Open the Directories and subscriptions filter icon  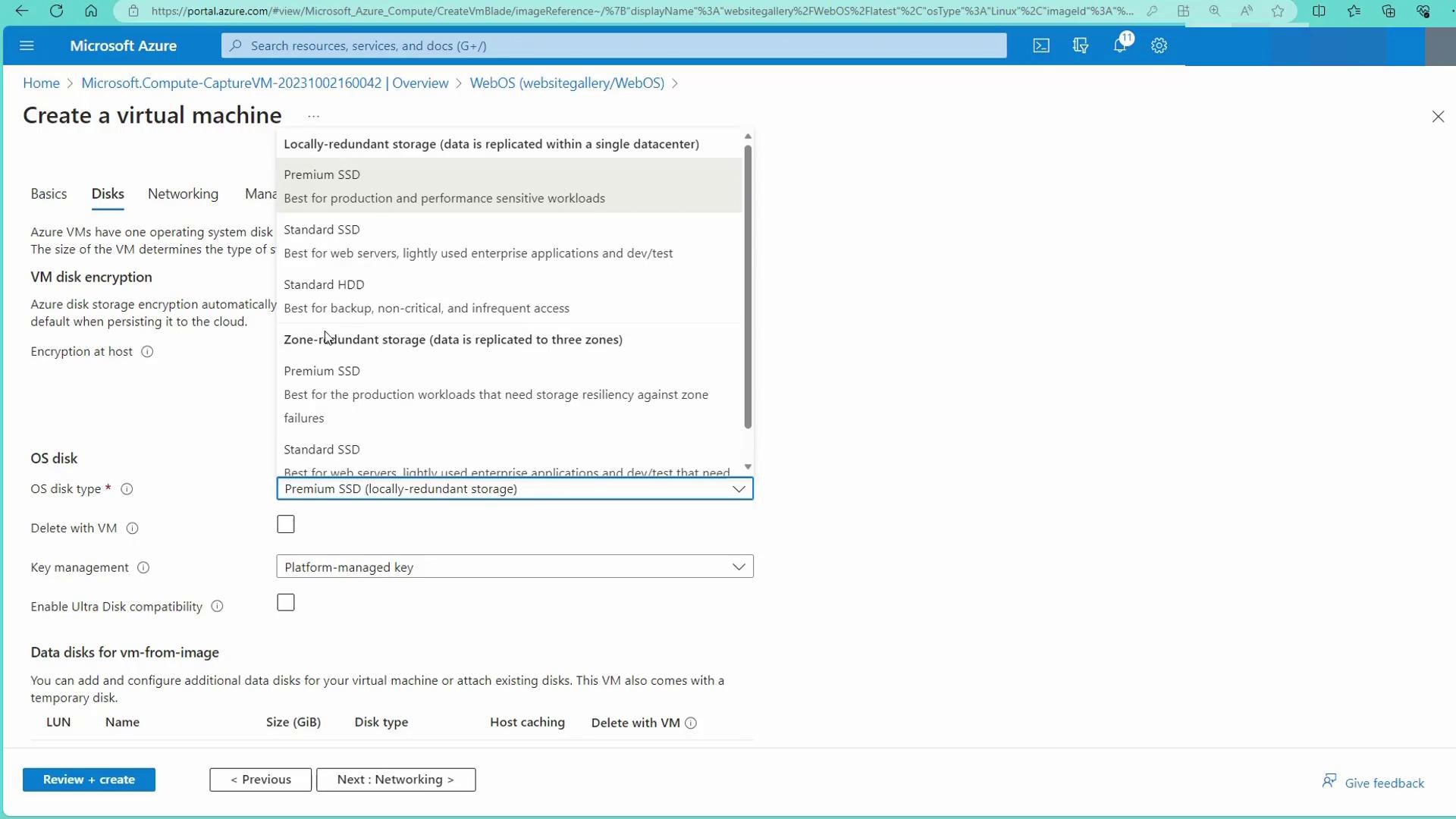coord(1081,45)
